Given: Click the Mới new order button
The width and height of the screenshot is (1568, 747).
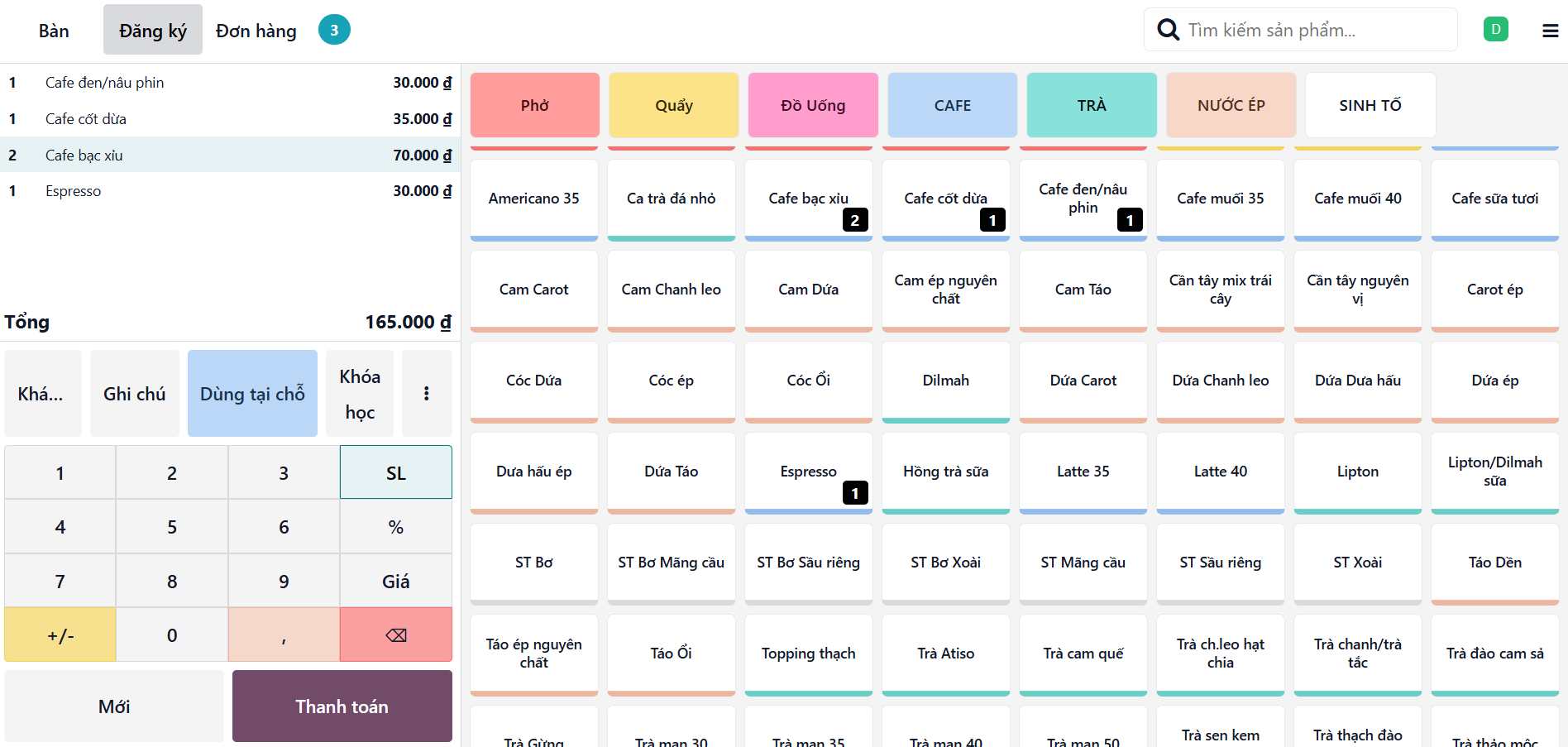Looking at the screenshot, I should (x=114, y=706).
